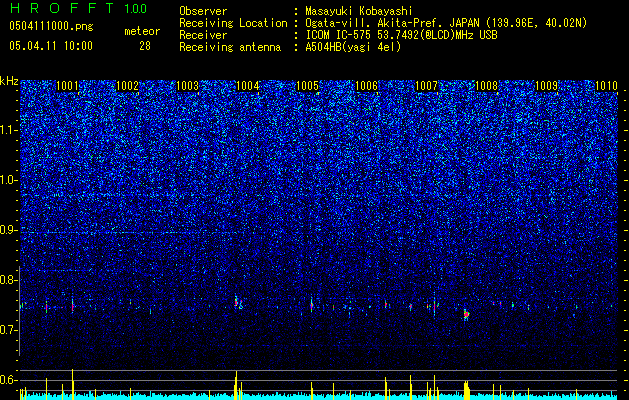Click the 1.0 kHz axis label
629x400 pixels.
tap(9, 180)
